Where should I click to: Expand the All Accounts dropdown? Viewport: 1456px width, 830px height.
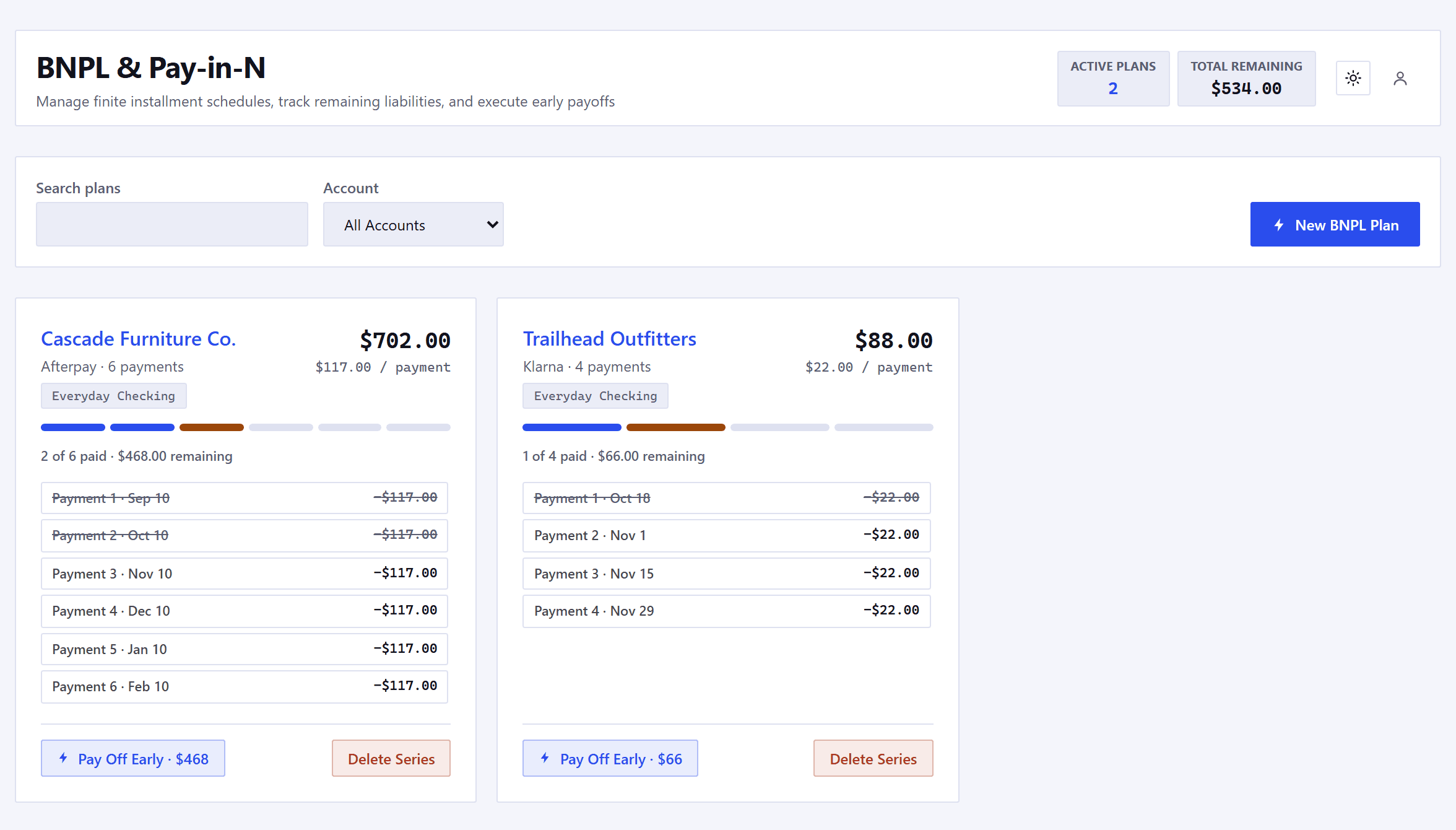414,224
